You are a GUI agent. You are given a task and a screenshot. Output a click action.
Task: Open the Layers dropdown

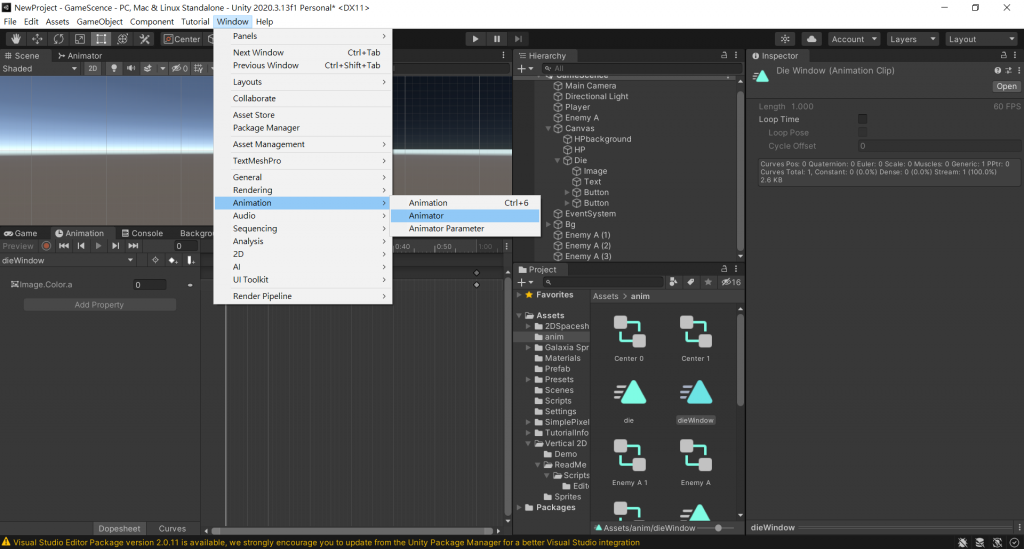[x=912, y=39]
